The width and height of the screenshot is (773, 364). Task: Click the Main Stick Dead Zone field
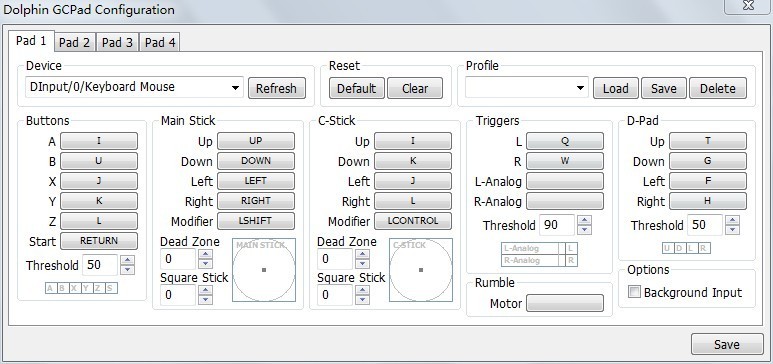(178, 258)
